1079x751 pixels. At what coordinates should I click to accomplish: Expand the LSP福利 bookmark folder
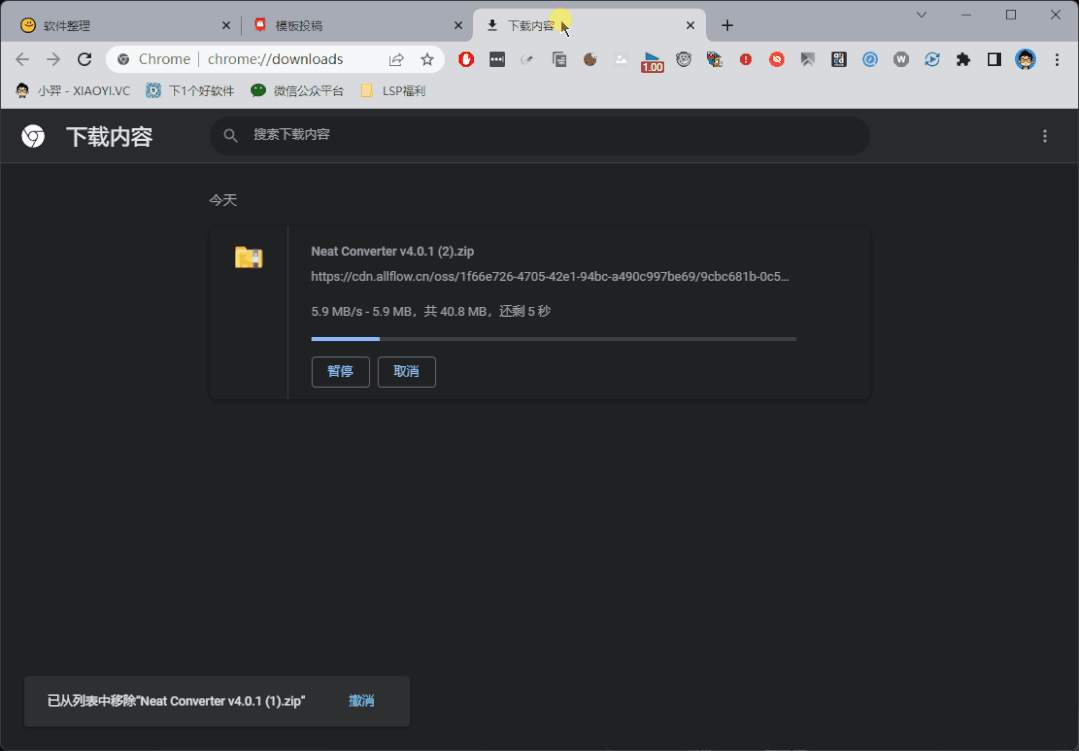click(394, 91)
